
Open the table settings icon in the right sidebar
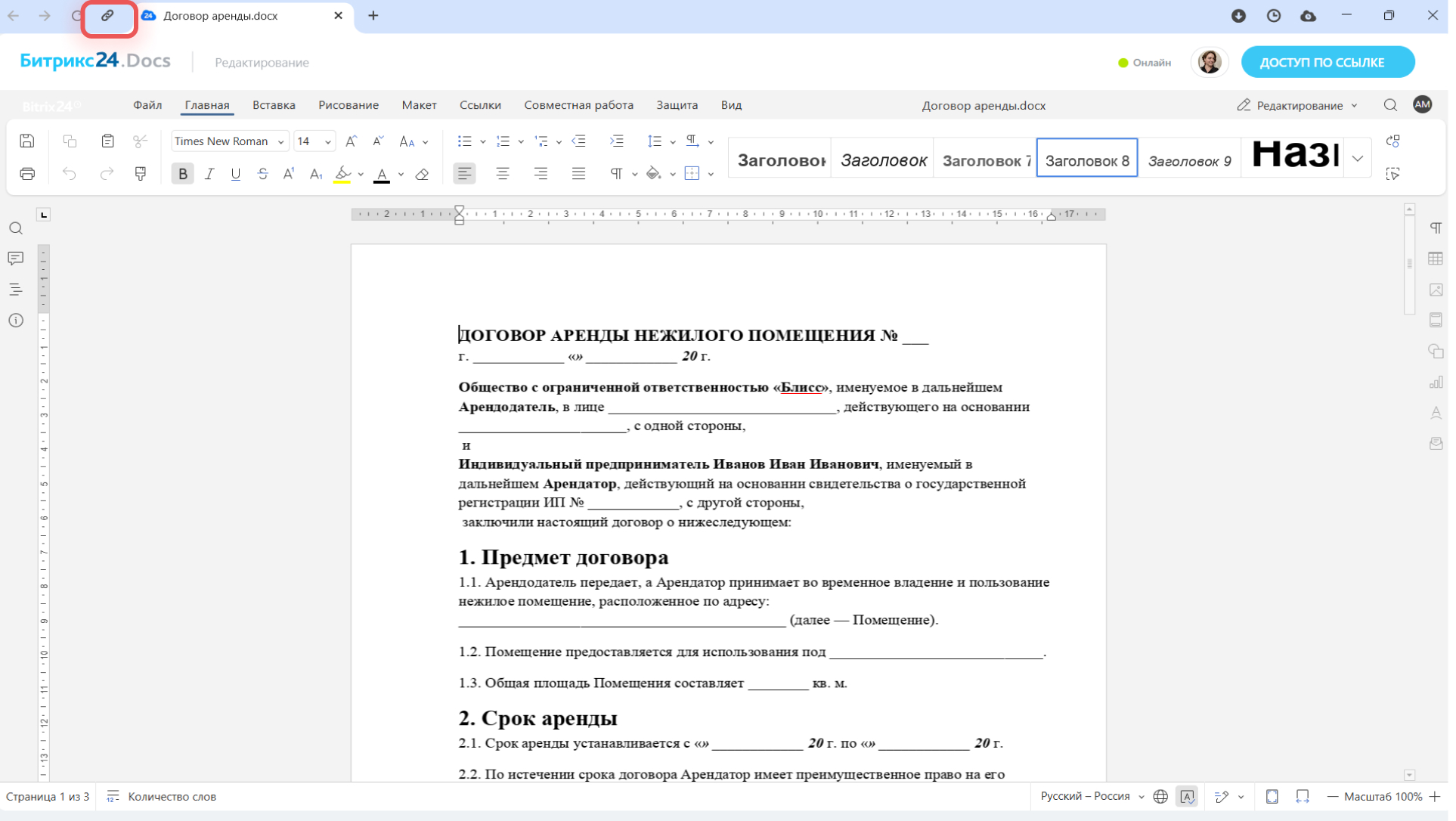(1436, 259)
